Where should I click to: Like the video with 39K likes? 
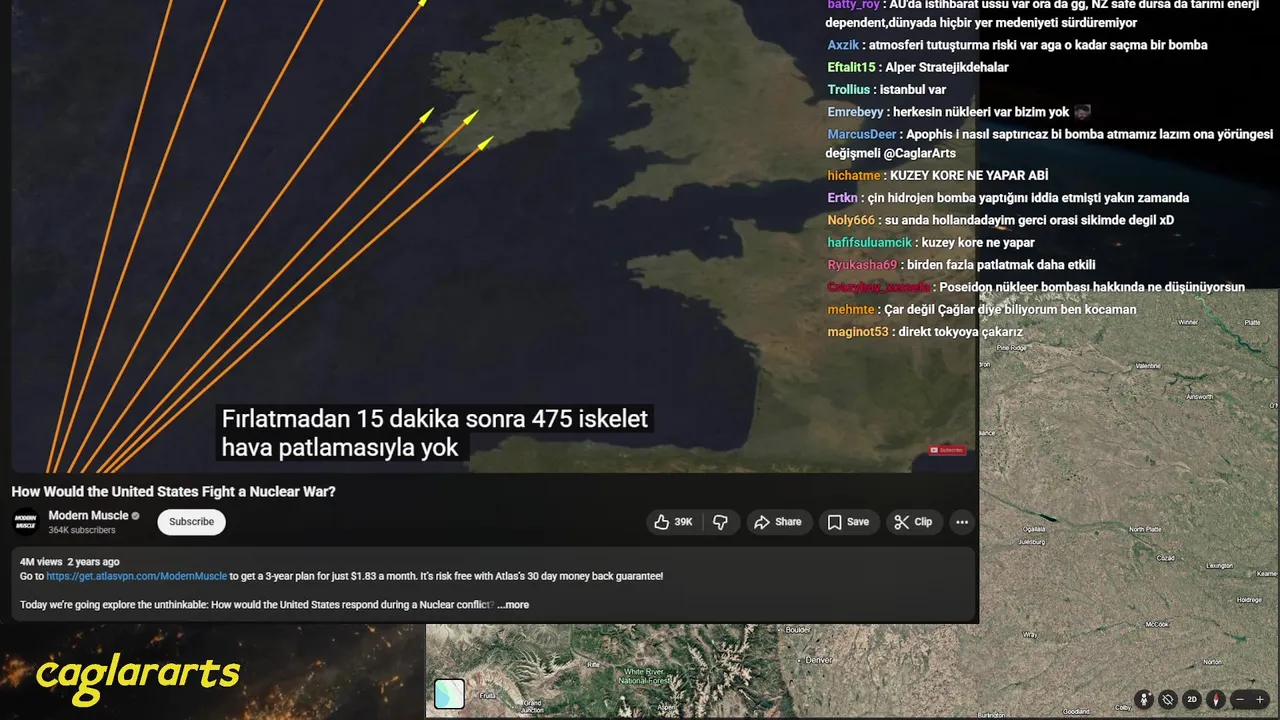pyautogui.click(x=673, y=522)
